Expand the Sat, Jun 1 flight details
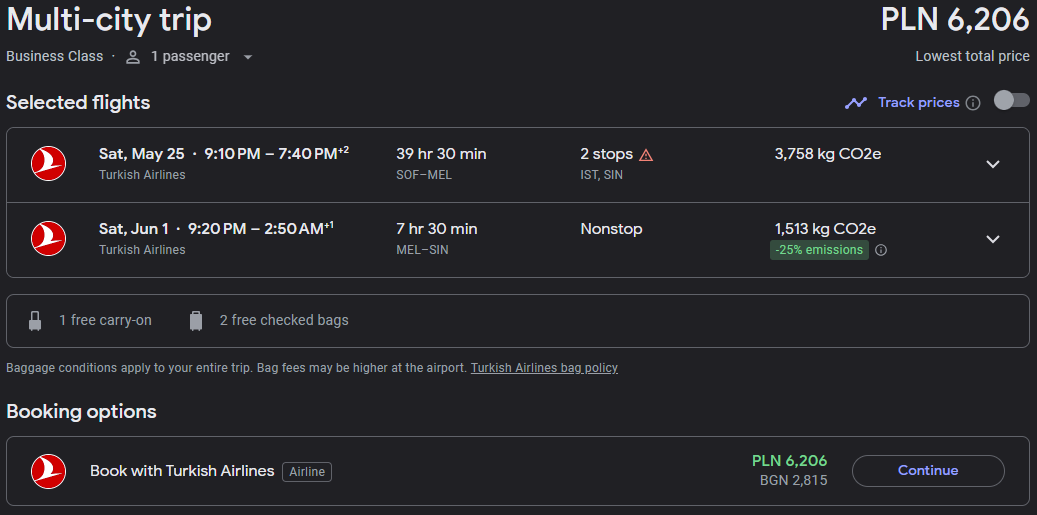 [993, 239]
